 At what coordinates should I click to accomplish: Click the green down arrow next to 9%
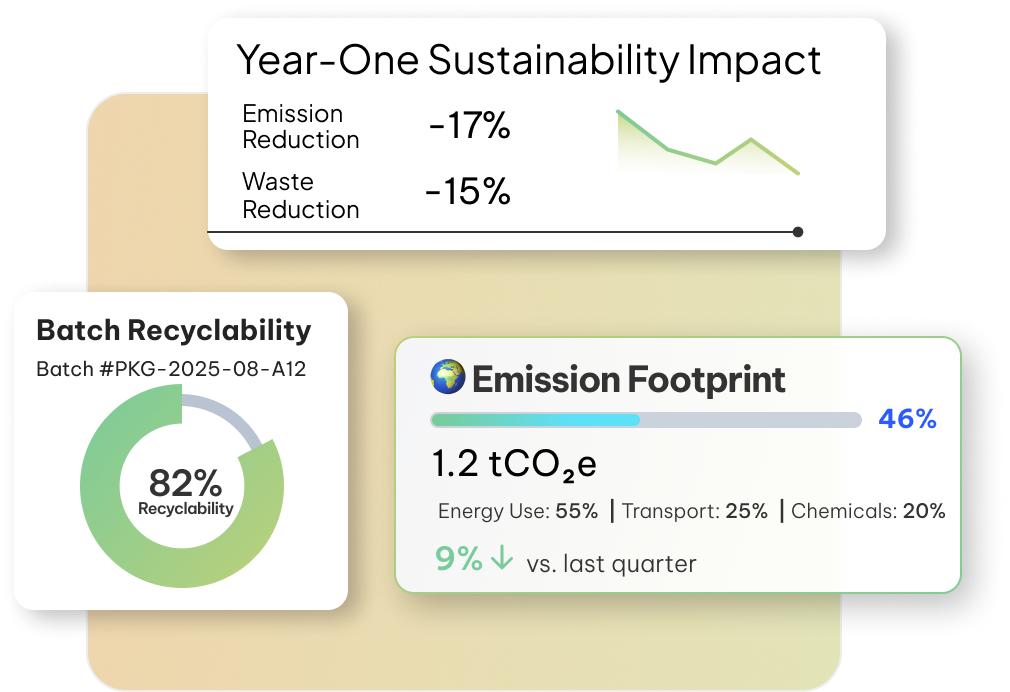click(x=502, y=559)
